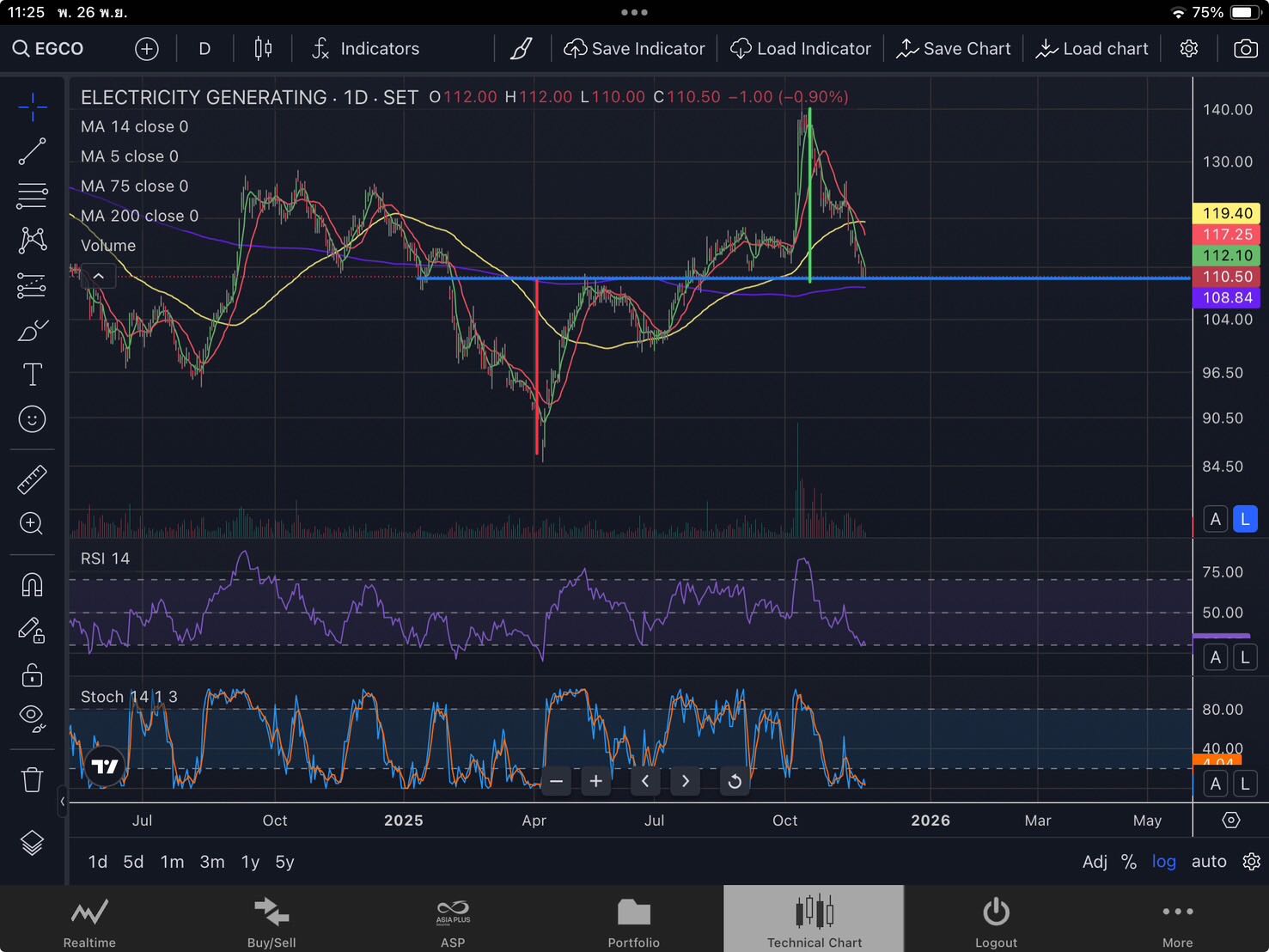Viewport: 1269px width, 952px height.
Task: Select the Text annotation tool
Action: point(33,375)
